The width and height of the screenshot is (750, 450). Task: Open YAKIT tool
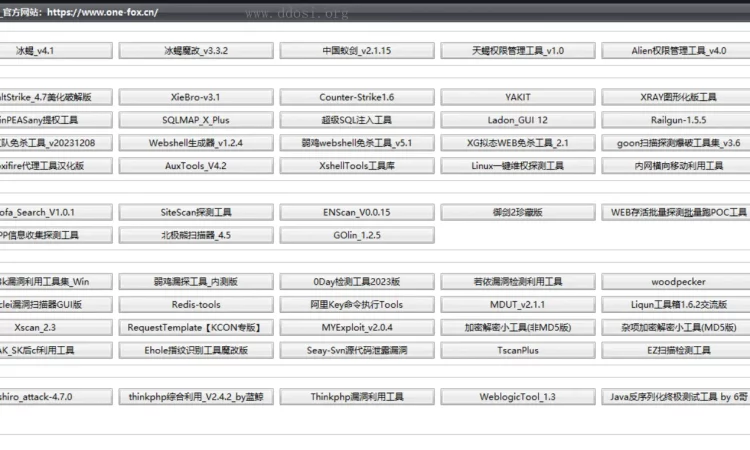pyautogui.click(x=518, y=97)
